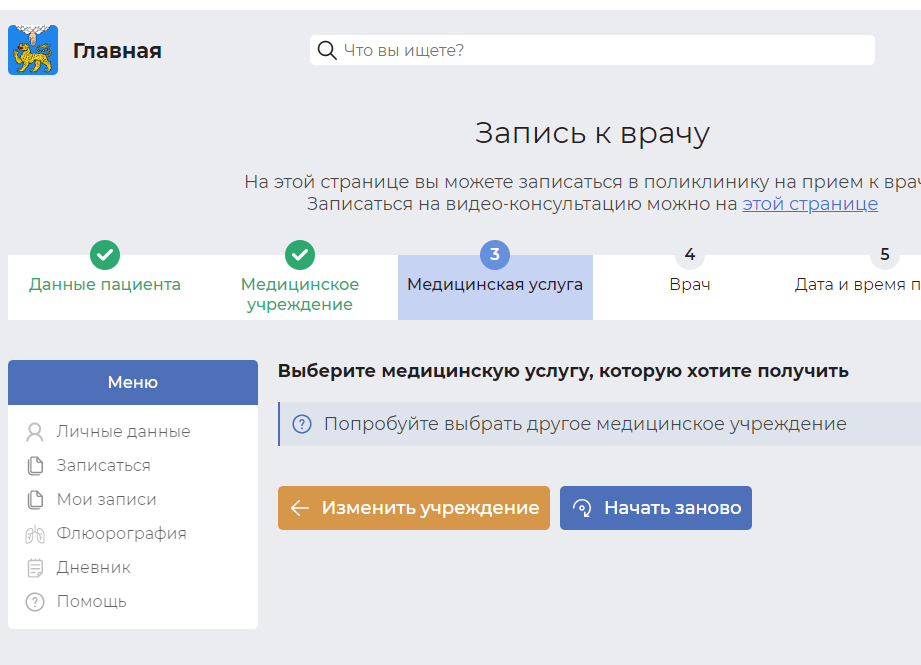
Task: Click the Помощь question mark icon
Action: coord(35,601)
